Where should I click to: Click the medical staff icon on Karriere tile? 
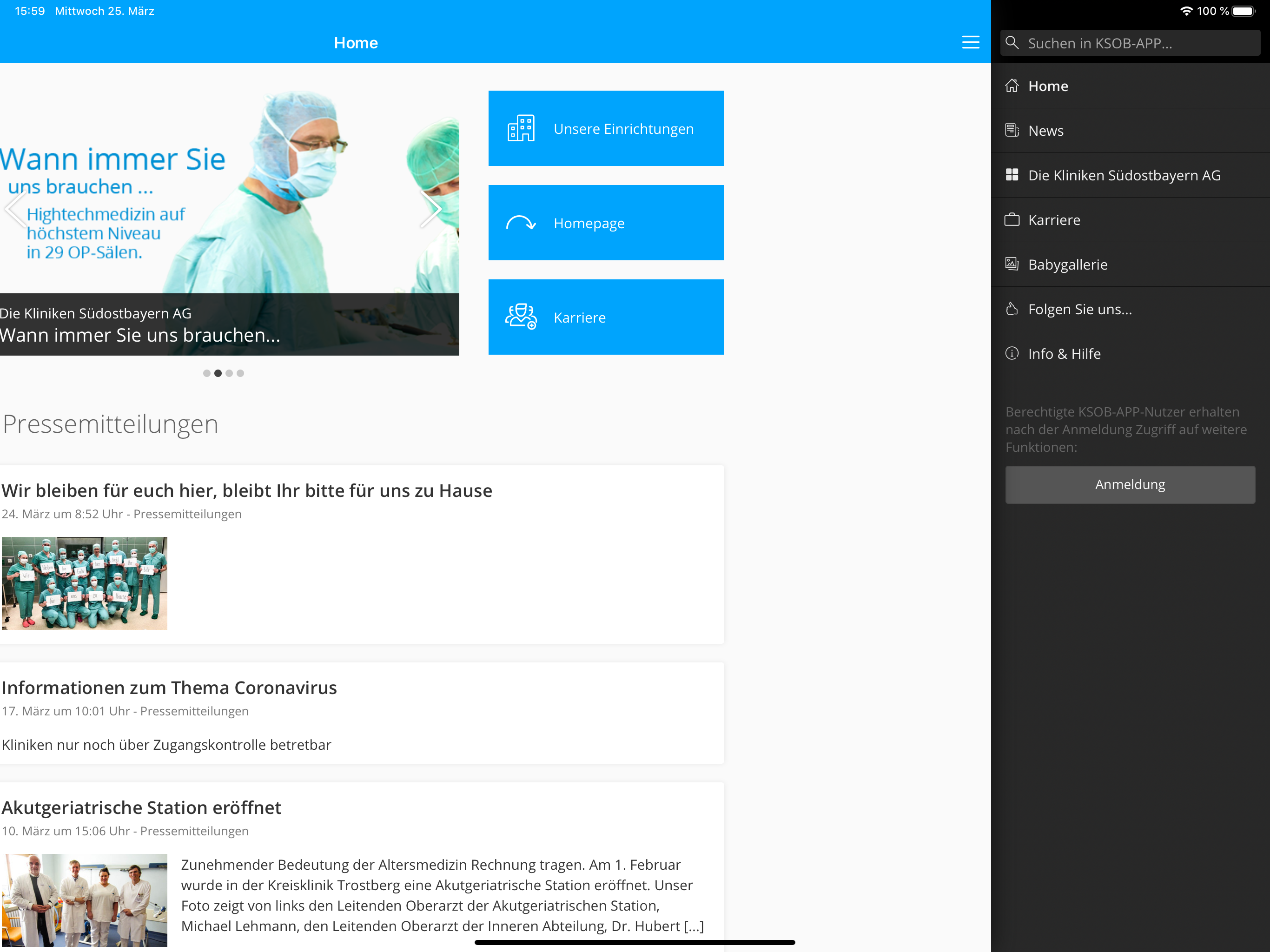point(521,317)
